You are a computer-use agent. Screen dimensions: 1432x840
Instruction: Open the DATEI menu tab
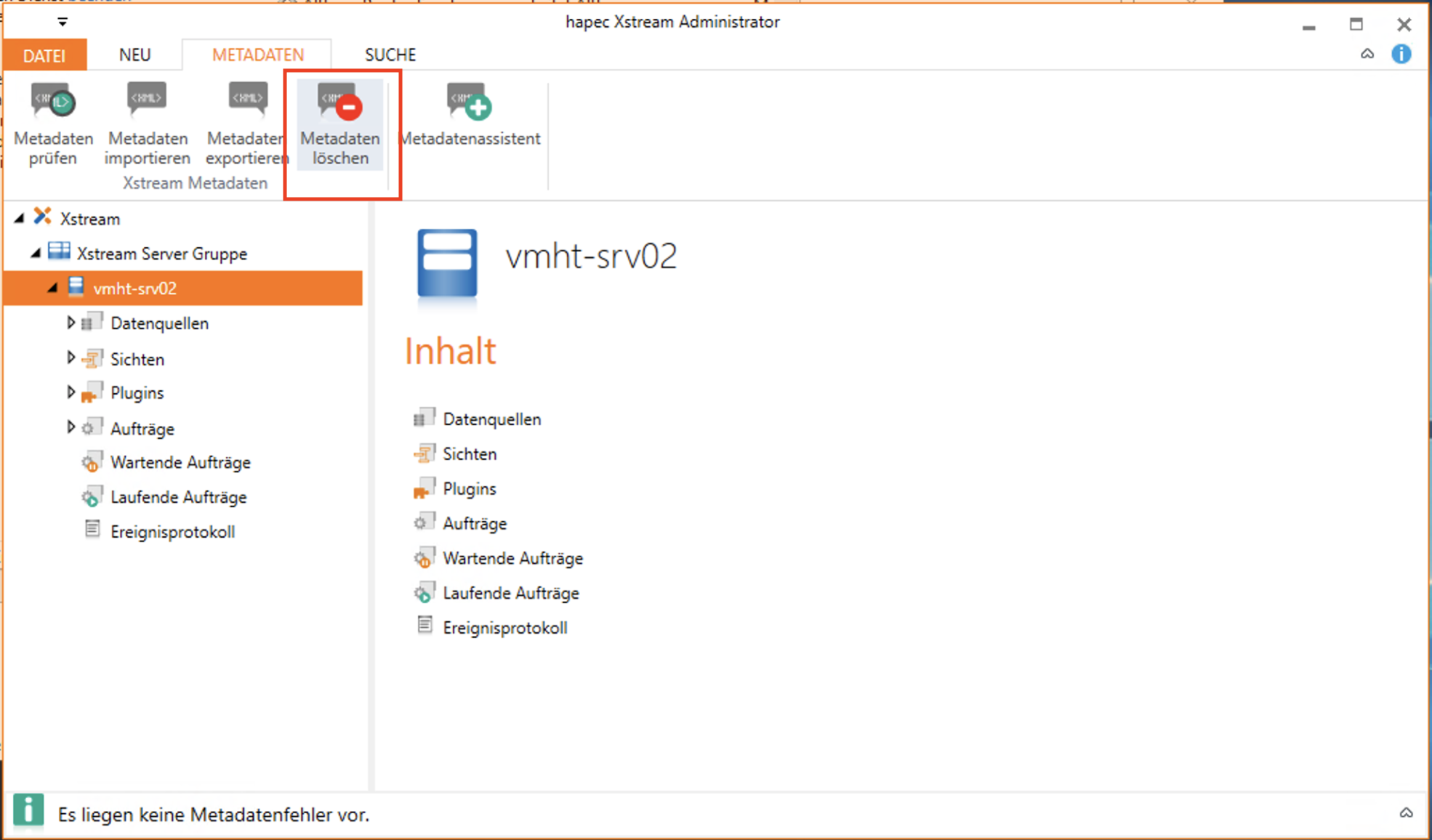[x=44, y=55]
